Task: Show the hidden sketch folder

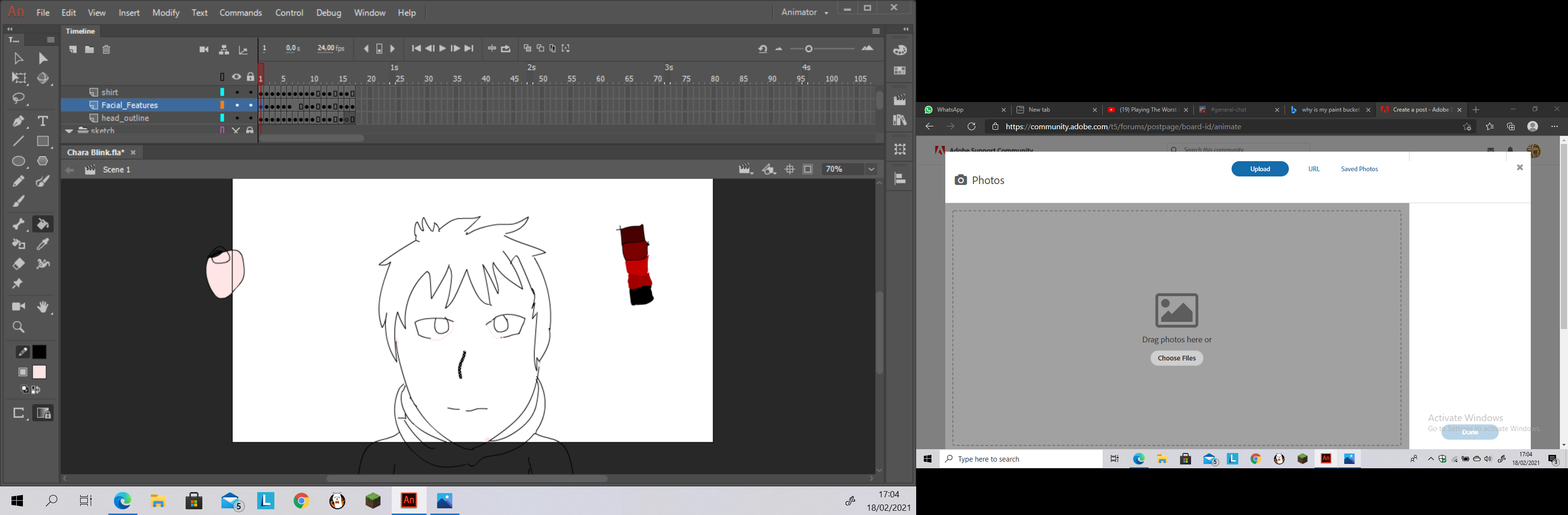Action: pos(236,130)
